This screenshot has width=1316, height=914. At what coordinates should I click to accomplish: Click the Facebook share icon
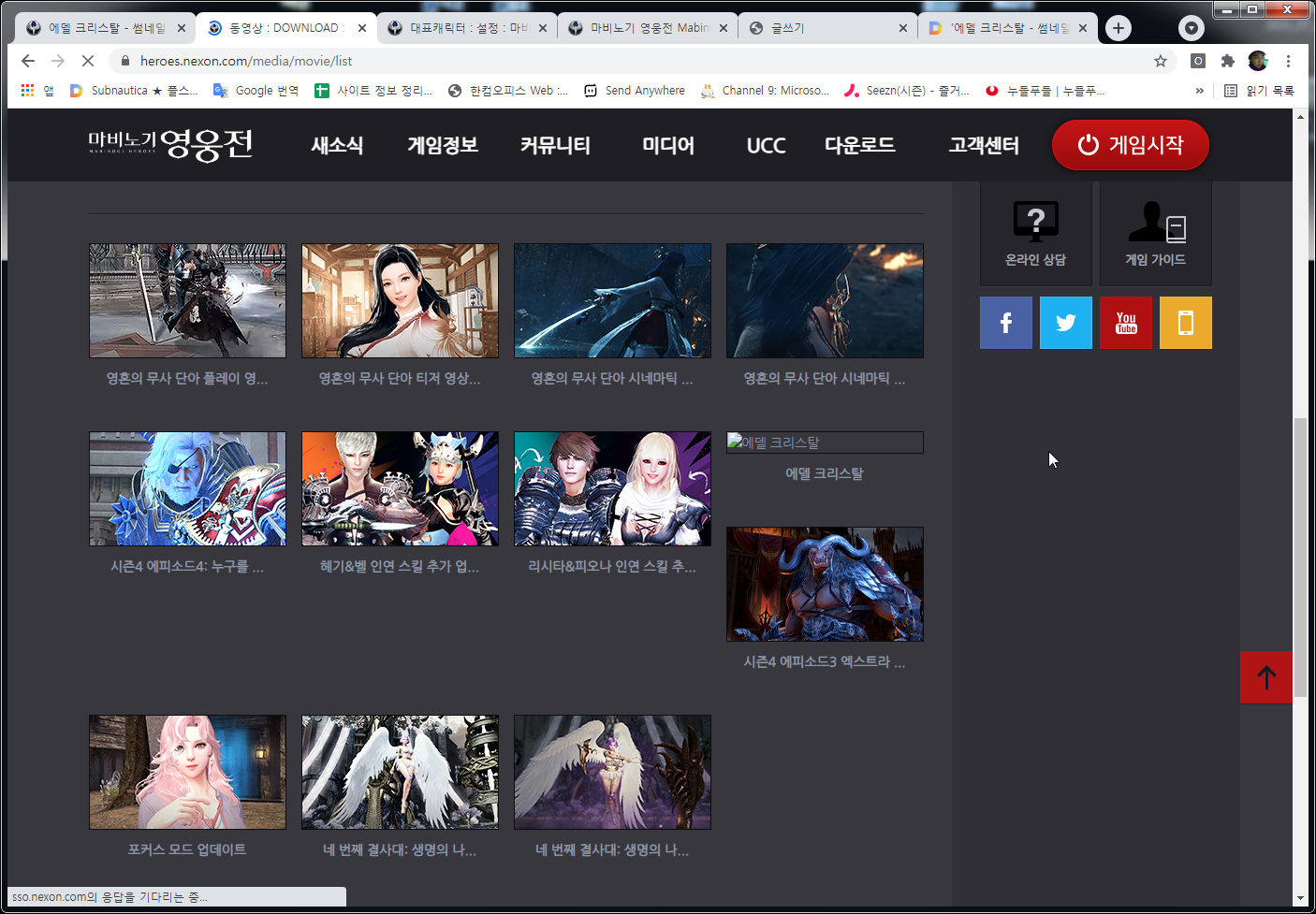1005,323
